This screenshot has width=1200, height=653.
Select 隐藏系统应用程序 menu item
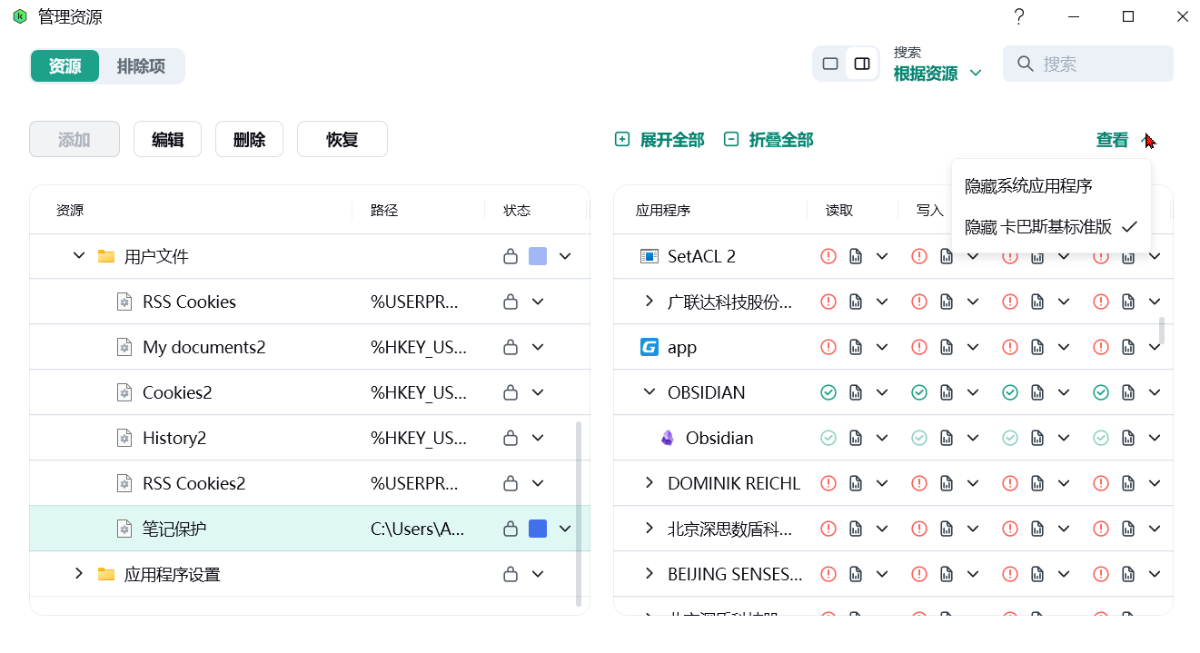[1028, 186]
